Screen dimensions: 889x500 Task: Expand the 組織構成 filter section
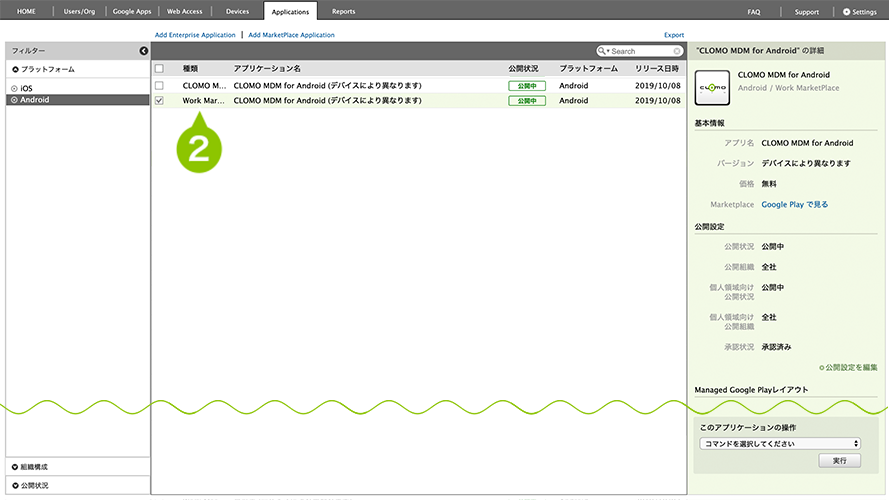[x=30, y=467]
